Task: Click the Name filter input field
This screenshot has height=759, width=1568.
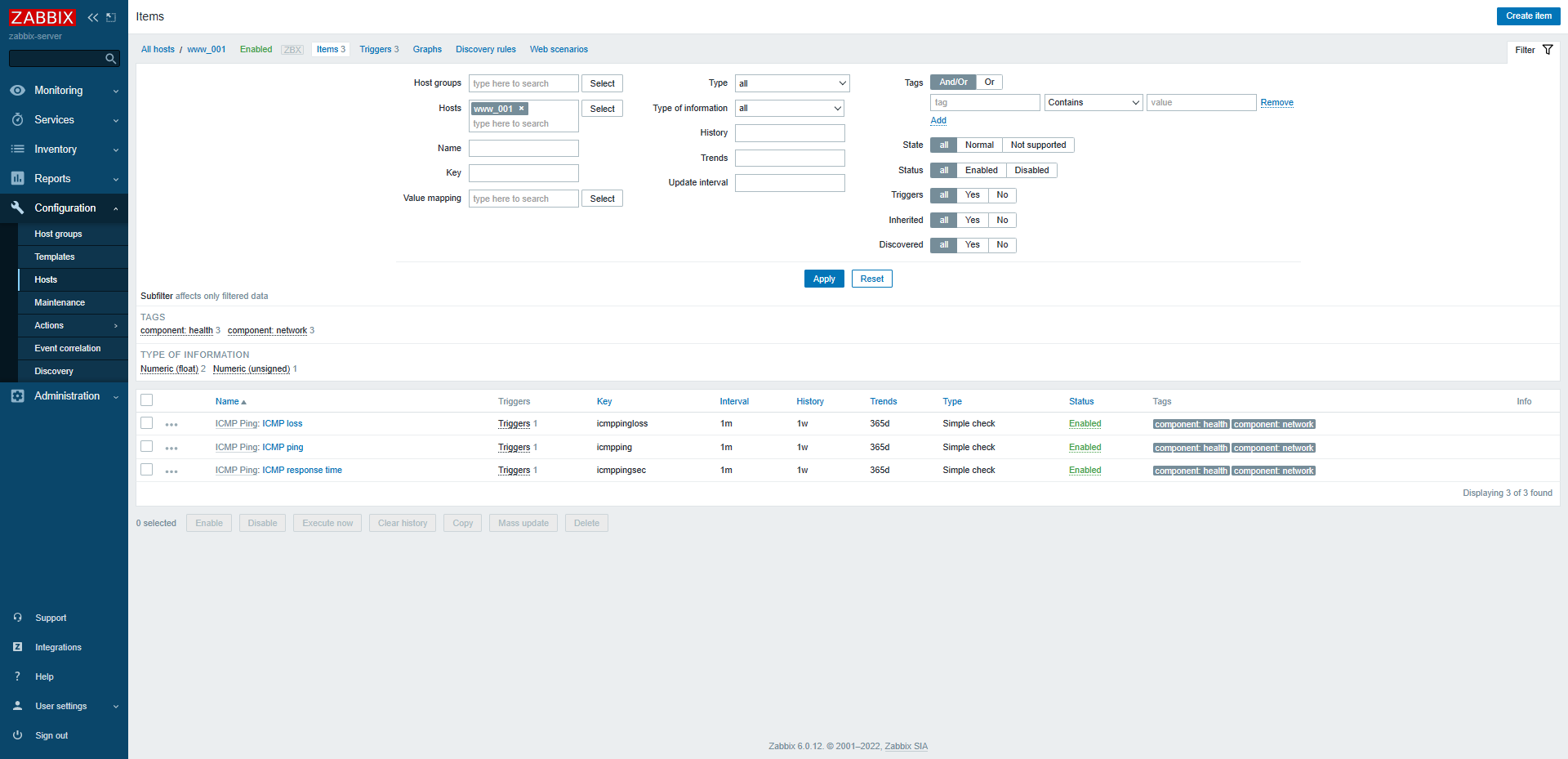Action: pyautogui.click(x=523, y=149)
